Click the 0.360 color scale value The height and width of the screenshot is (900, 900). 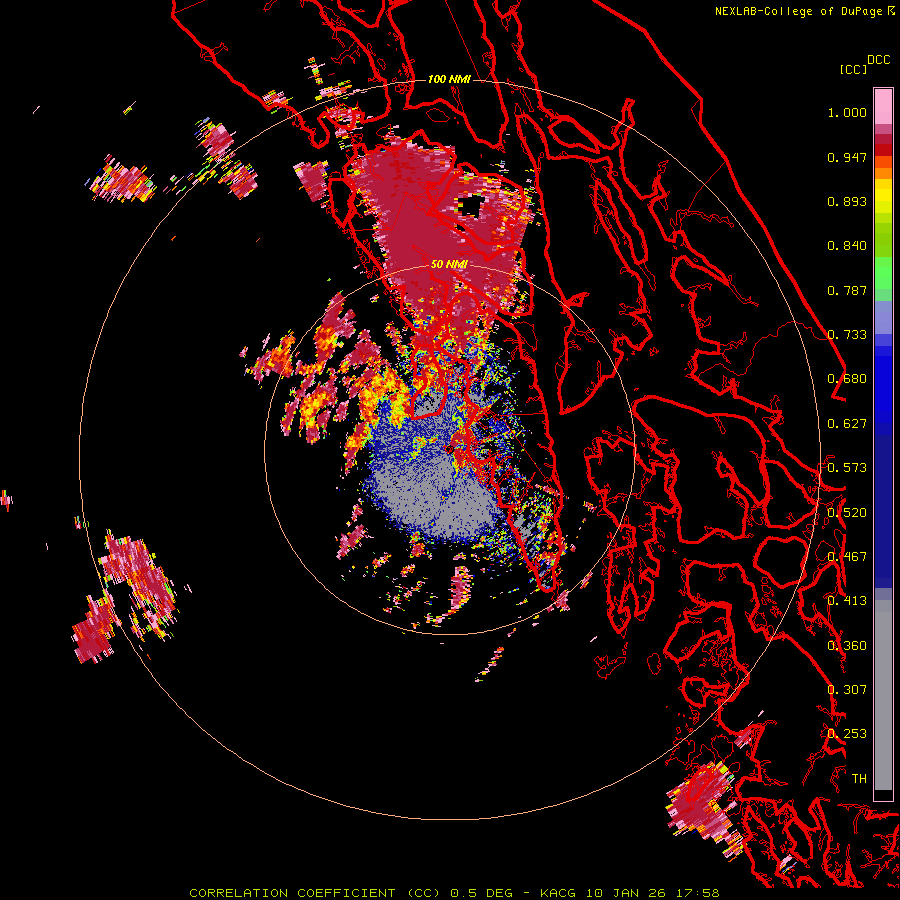[847, 646]
